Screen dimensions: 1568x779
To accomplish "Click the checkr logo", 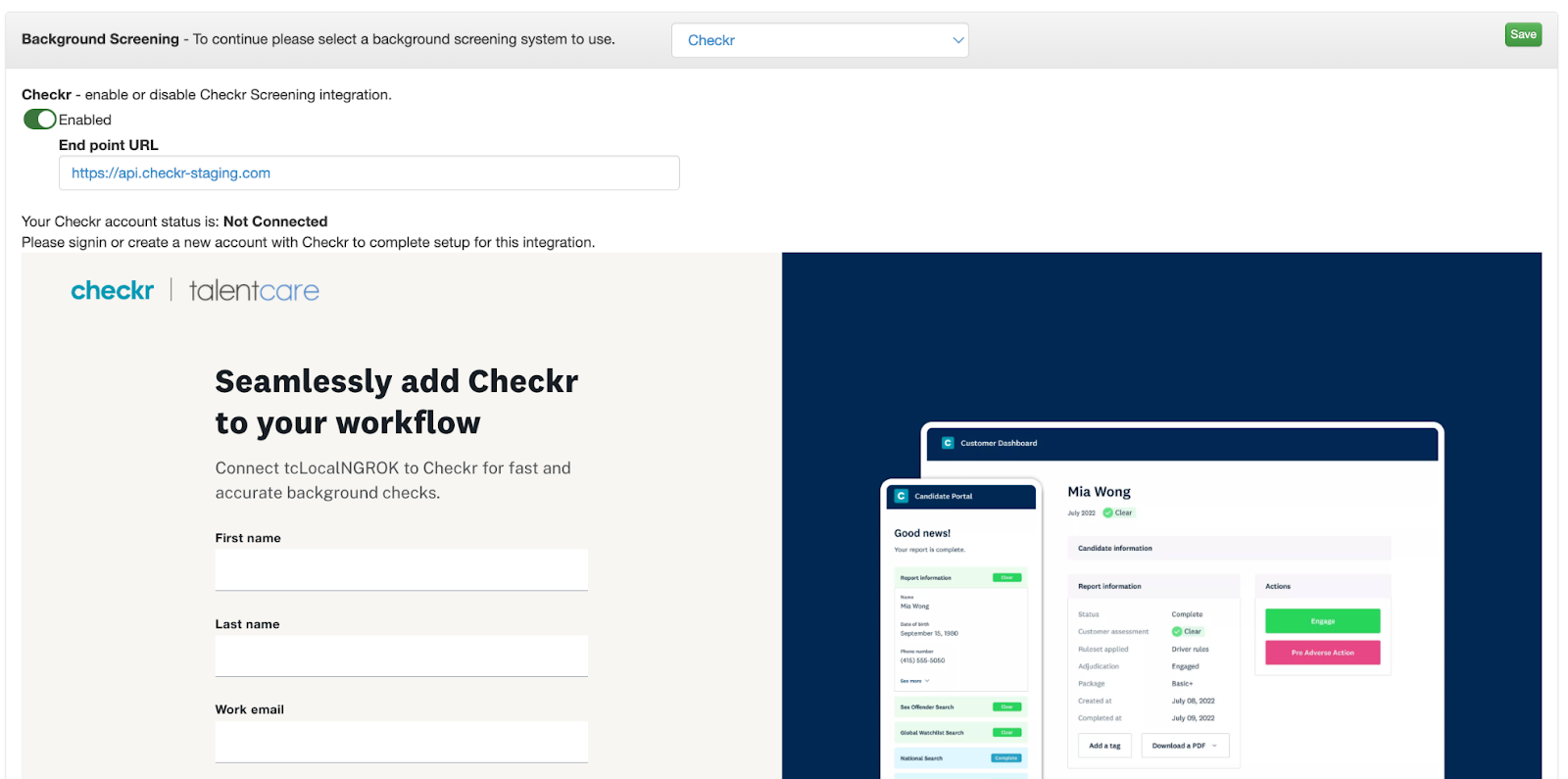I will (x=112, y=291).
